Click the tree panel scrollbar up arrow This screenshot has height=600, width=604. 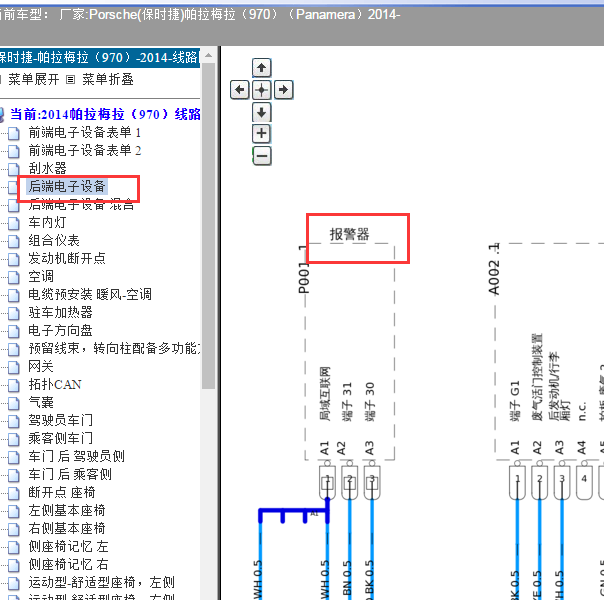(208, 55)
